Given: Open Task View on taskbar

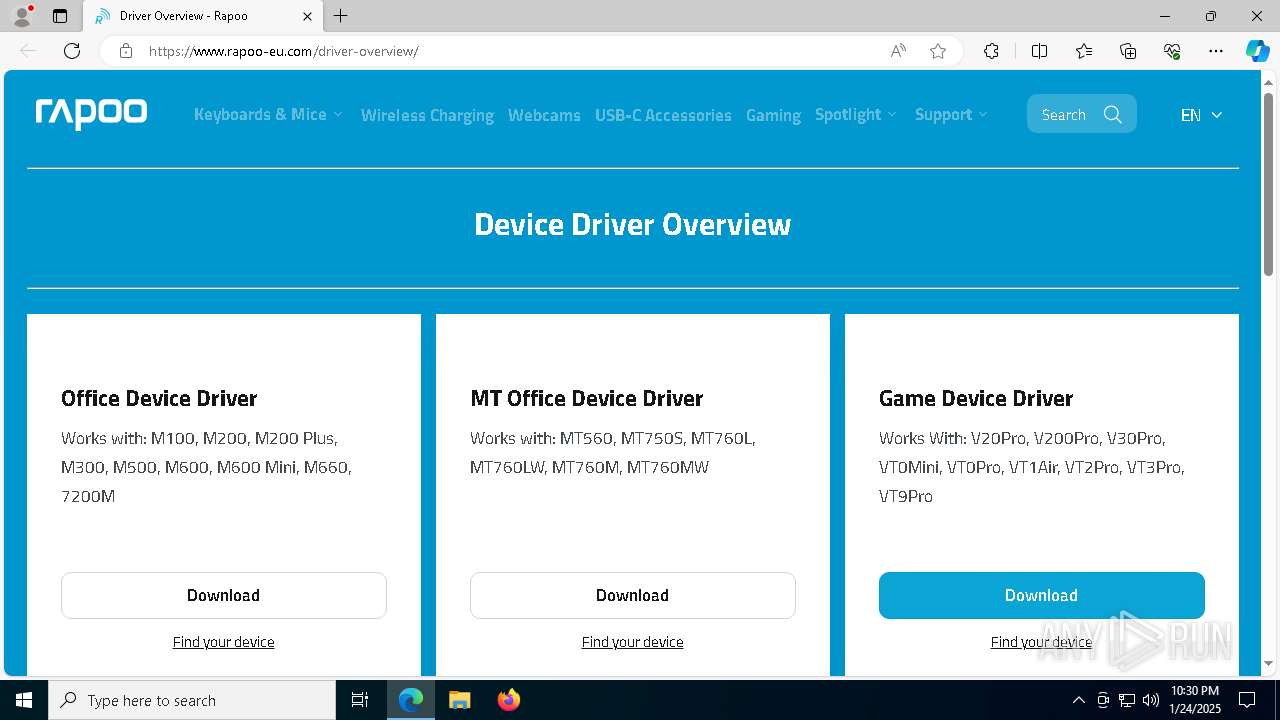Looking at the screenshot, I should tap(360, 700).
